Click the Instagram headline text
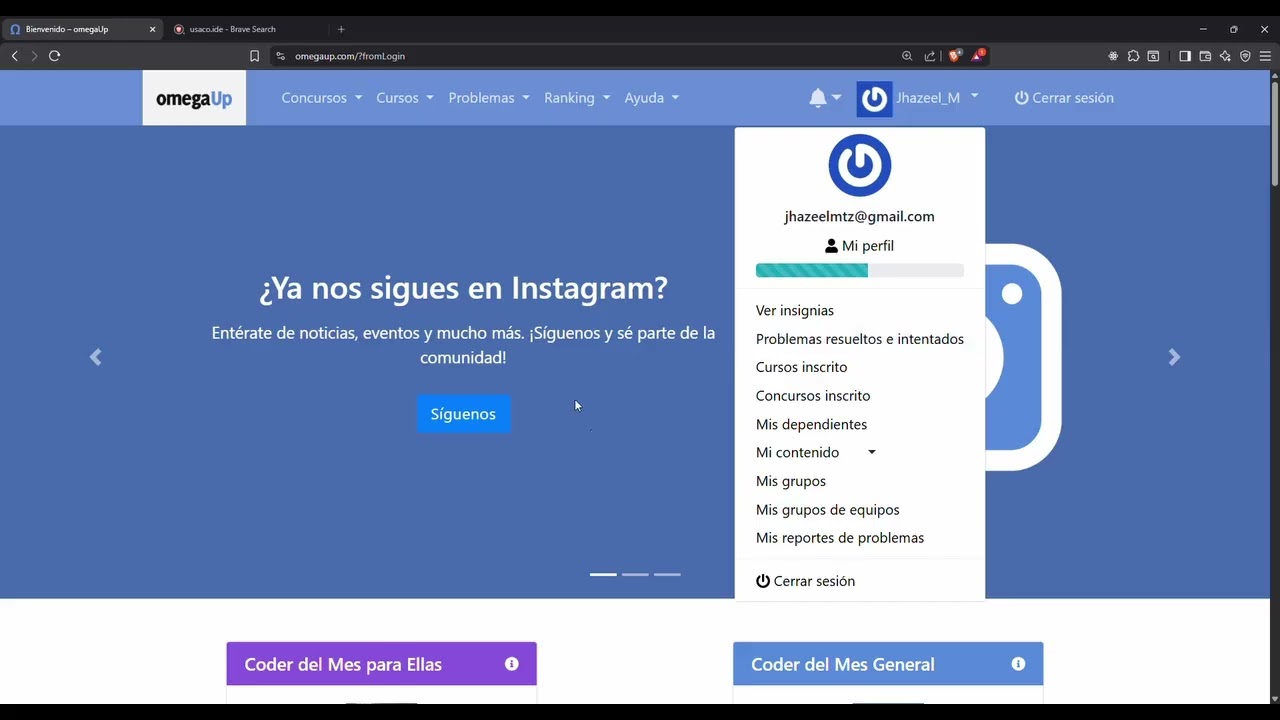The image size is (1280, 720). [463, 288]
